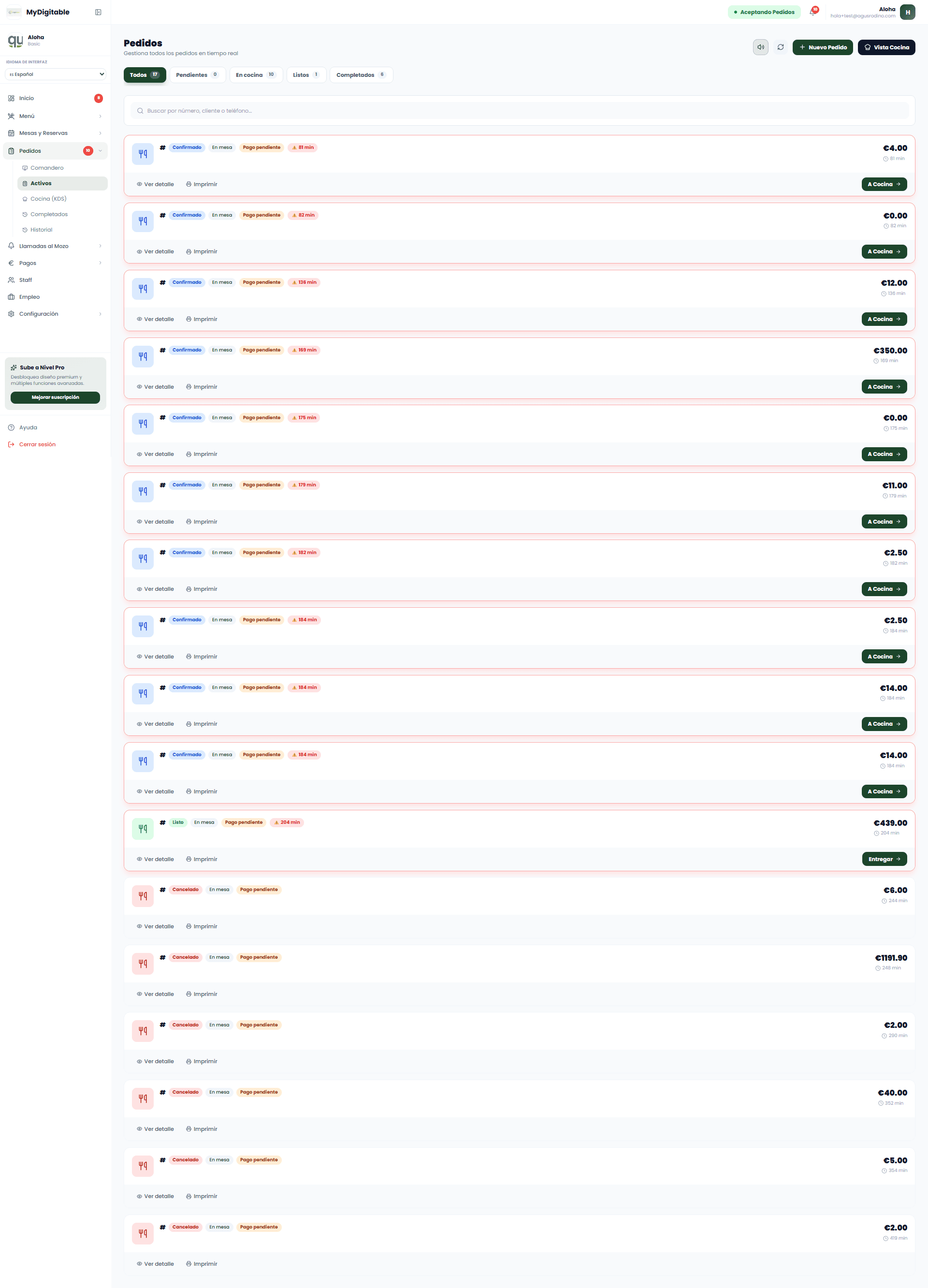
Task: Send the €4.00 order A Cocina
Action: pos(884,185)
